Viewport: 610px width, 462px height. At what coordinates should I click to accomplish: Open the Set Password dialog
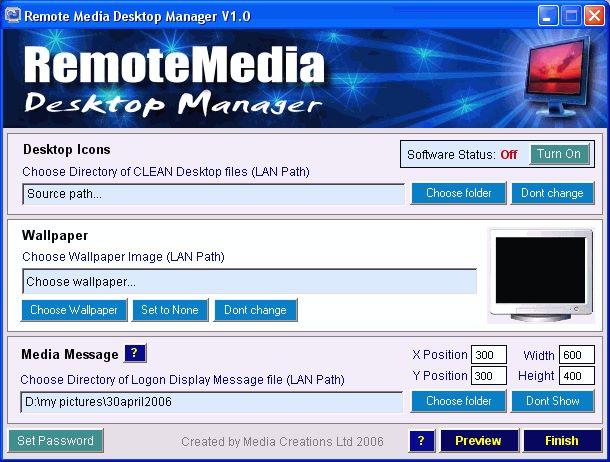[56, 441]
